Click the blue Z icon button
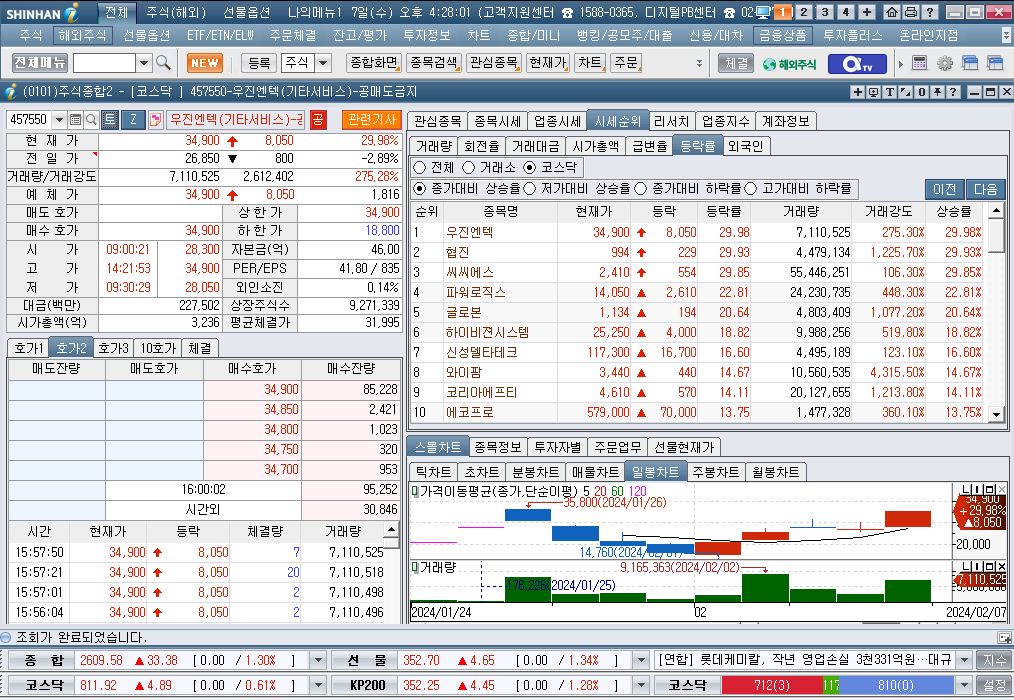Screen dimensions: 1014x700 (133, 120)
